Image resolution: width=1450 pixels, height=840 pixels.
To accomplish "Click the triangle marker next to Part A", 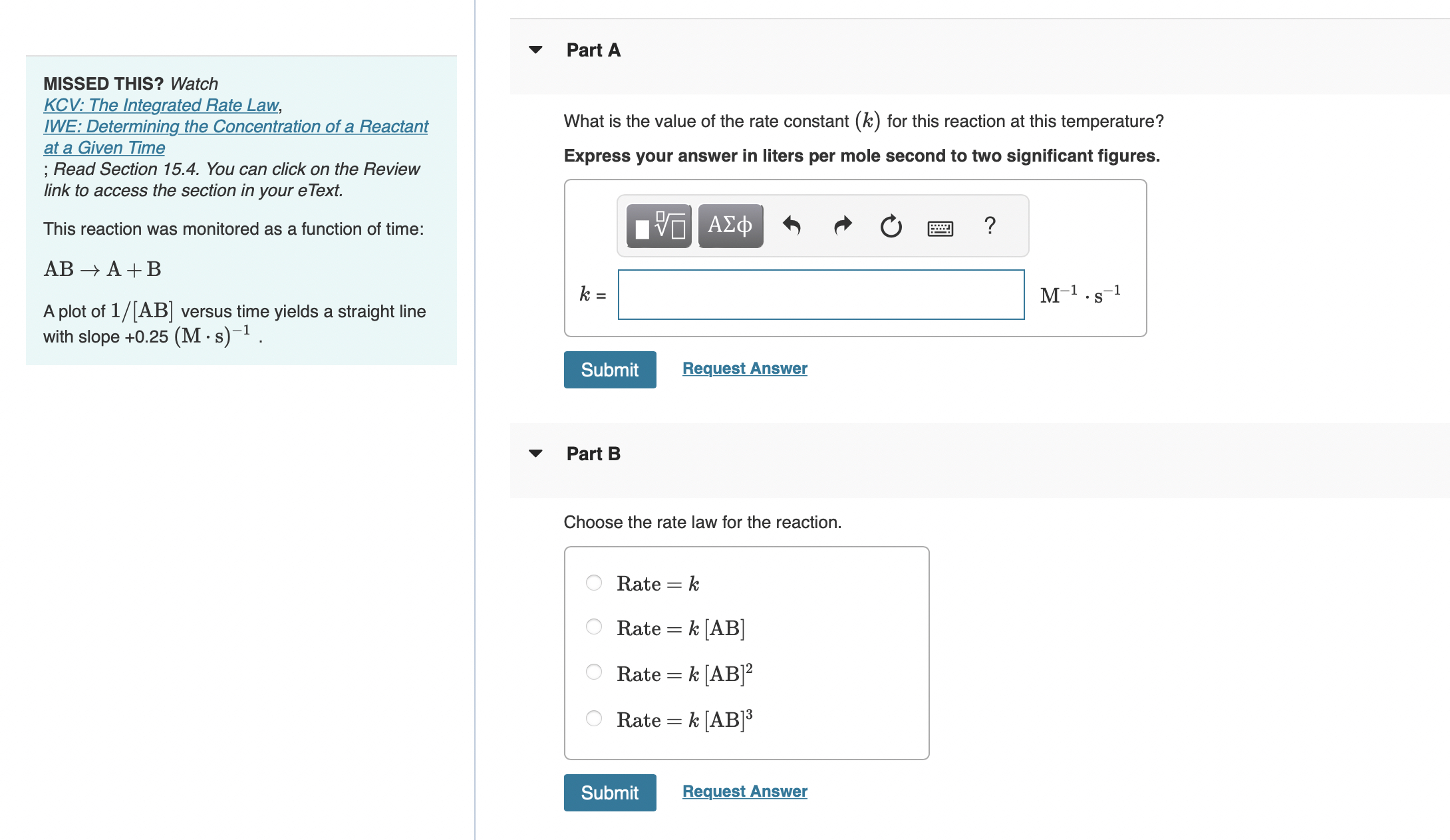I will click(x=537, y=51).
